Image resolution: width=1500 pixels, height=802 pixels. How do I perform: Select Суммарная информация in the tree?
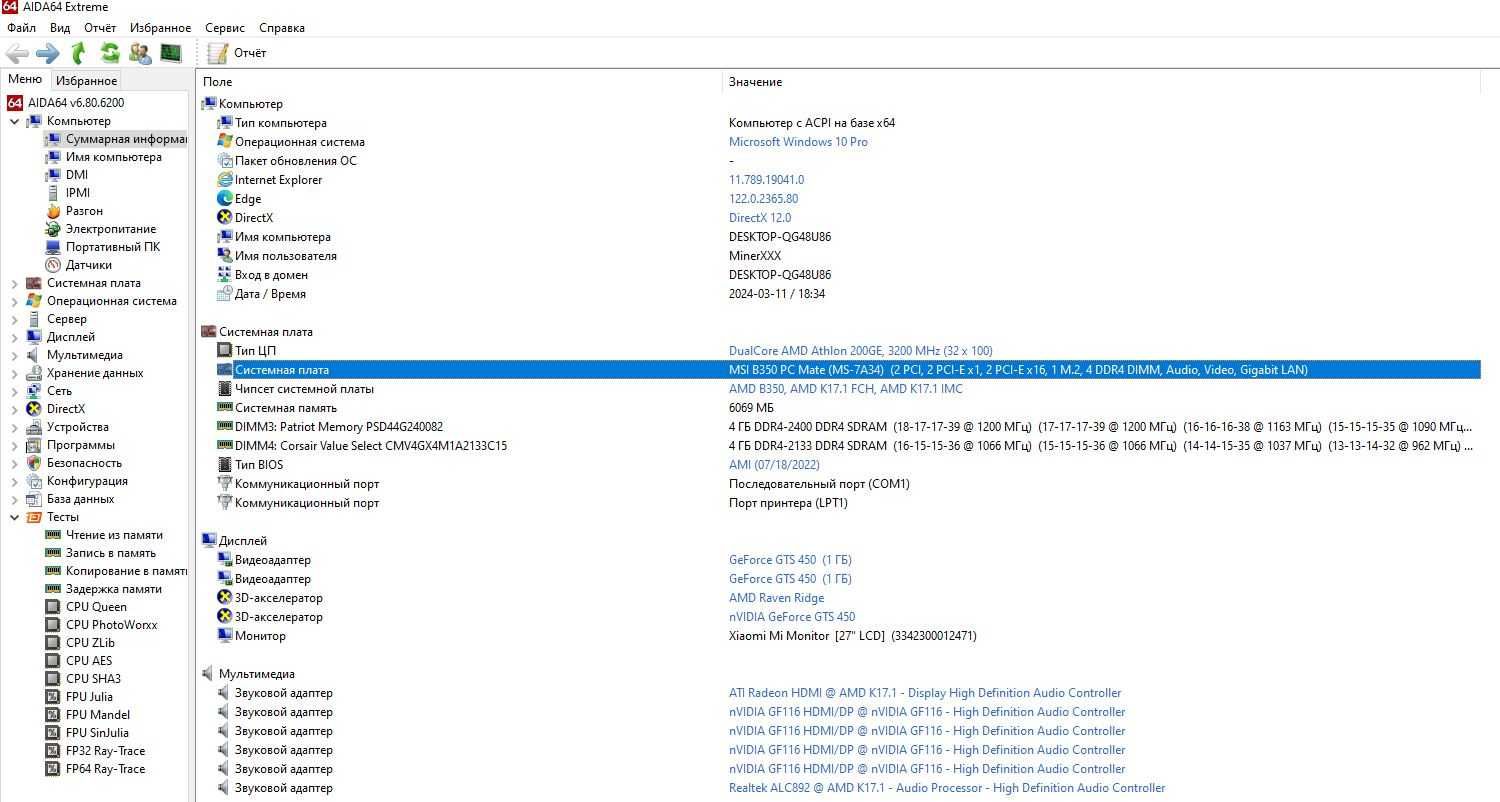(126, 139)
